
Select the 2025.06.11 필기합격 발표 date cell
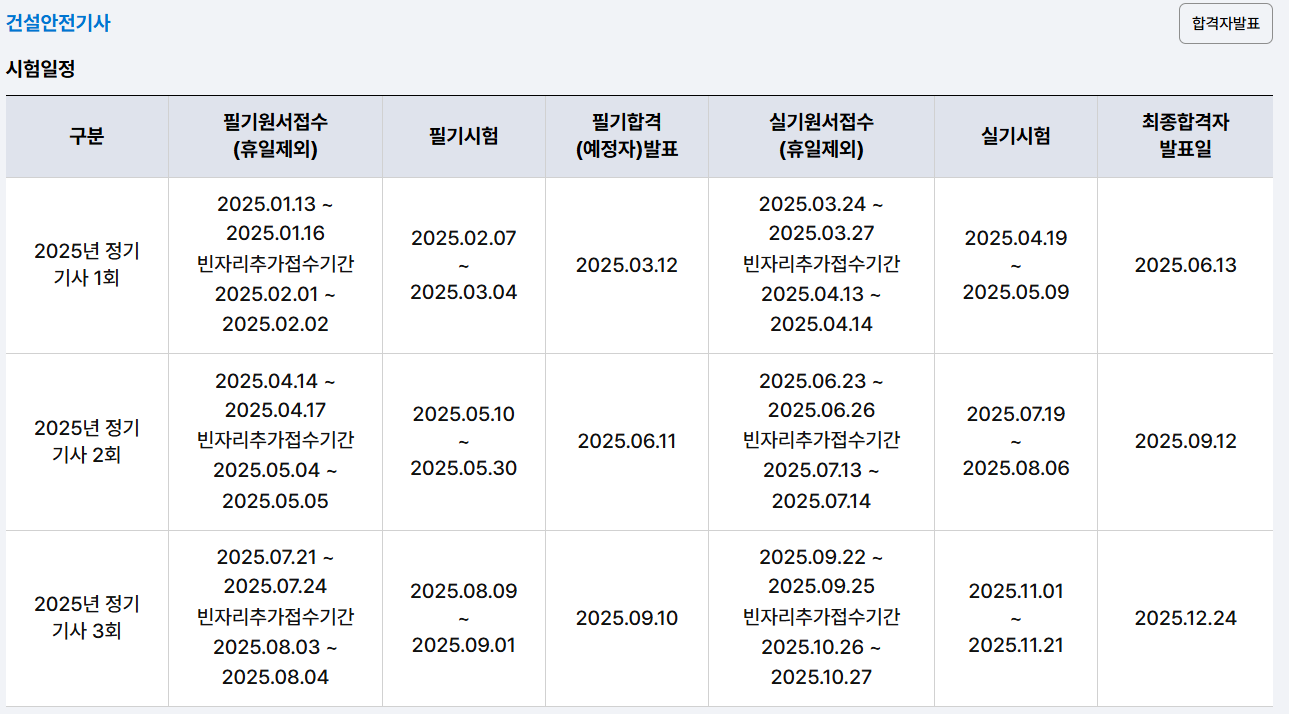(627, 440)
